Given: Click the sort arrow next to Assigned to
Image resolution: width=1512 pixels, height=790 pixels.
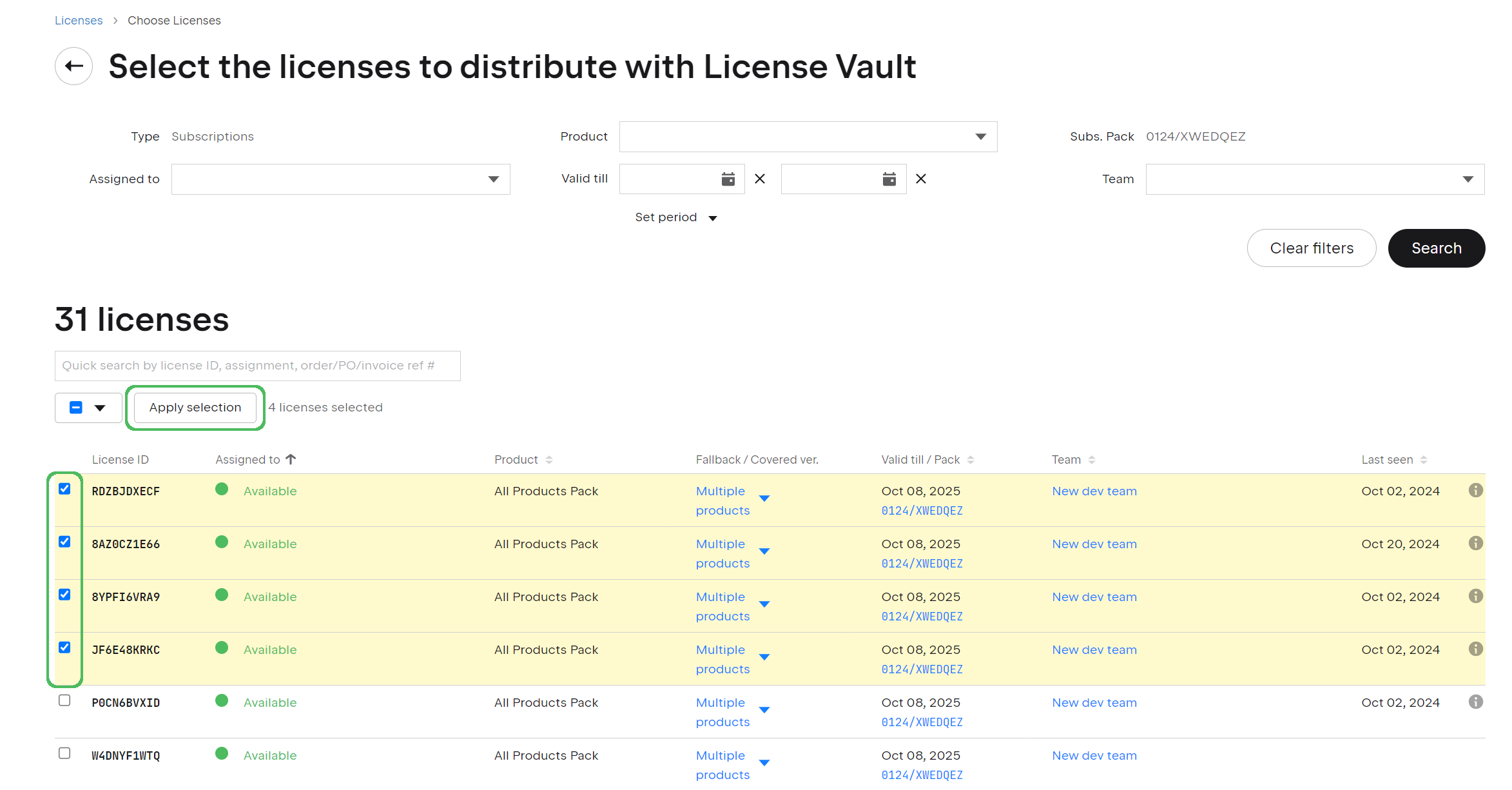Looking at the screenshot, I should pyautogui.click(x=291, y=459).
